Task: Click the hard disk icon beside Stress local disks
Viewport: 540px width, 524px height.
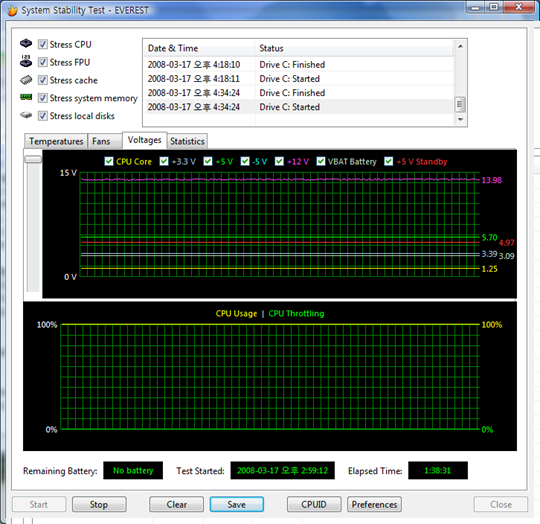Action: pos(26,115)
